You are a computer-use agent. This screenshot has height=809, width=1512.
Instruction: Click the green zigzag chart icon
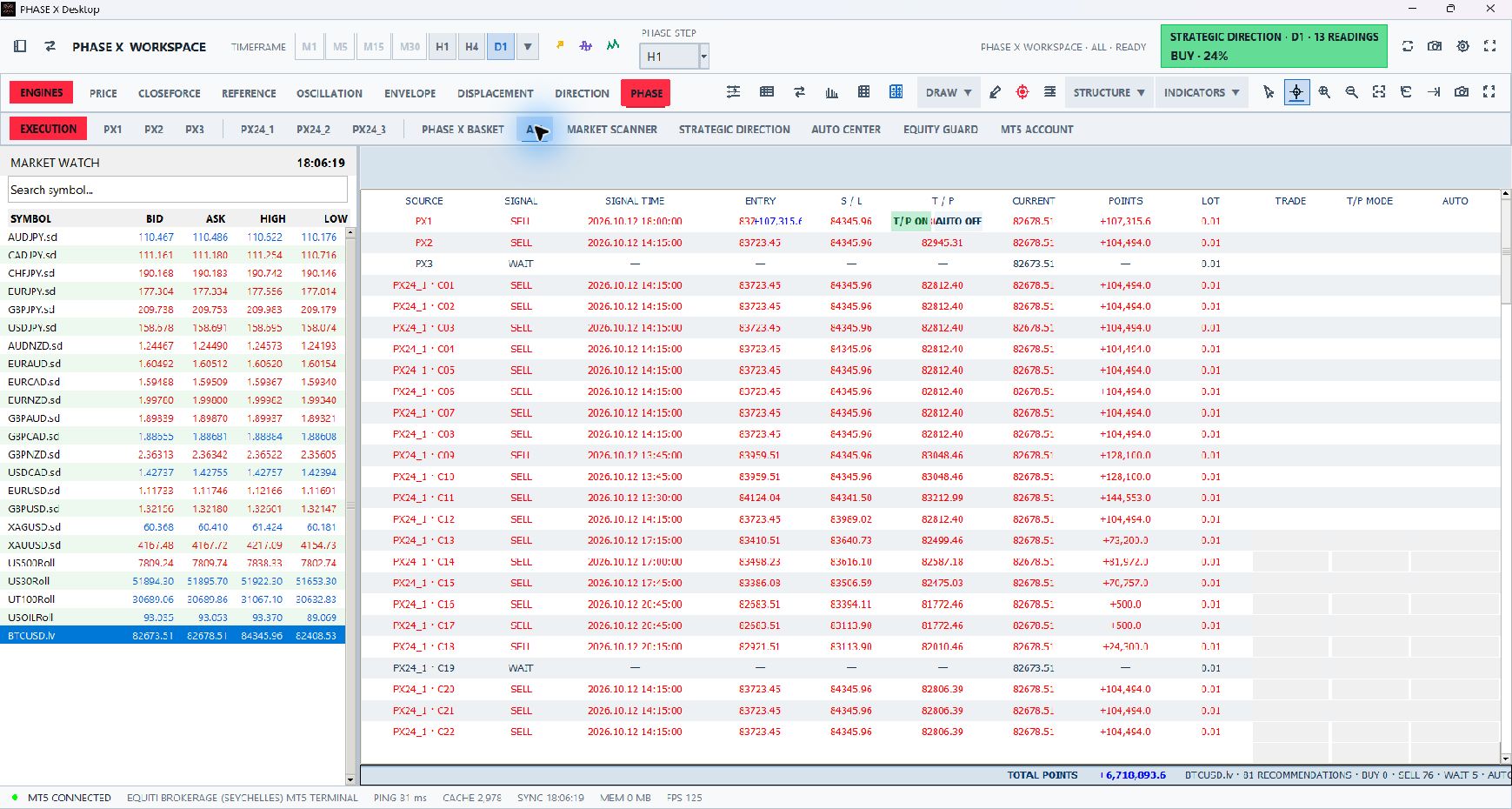[613, 45]
